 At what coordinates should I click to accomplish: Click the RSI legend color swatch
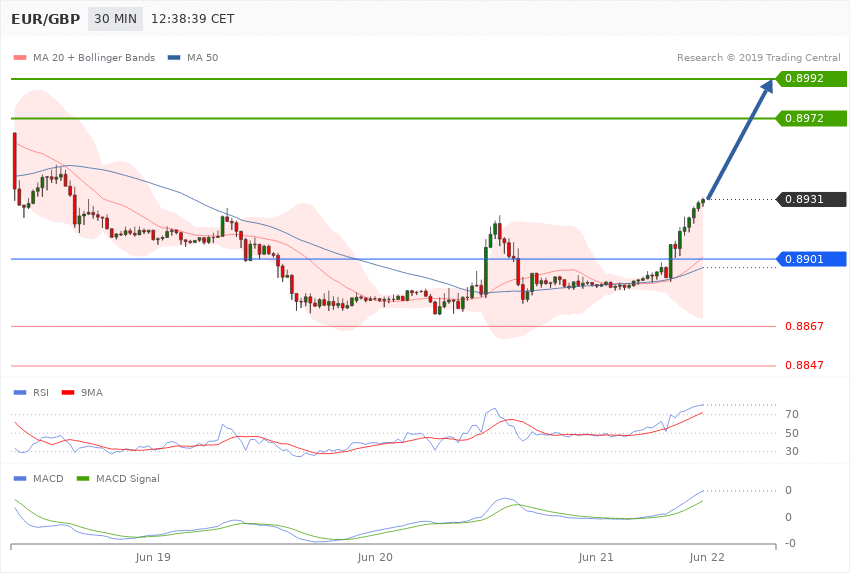point(20,392)
